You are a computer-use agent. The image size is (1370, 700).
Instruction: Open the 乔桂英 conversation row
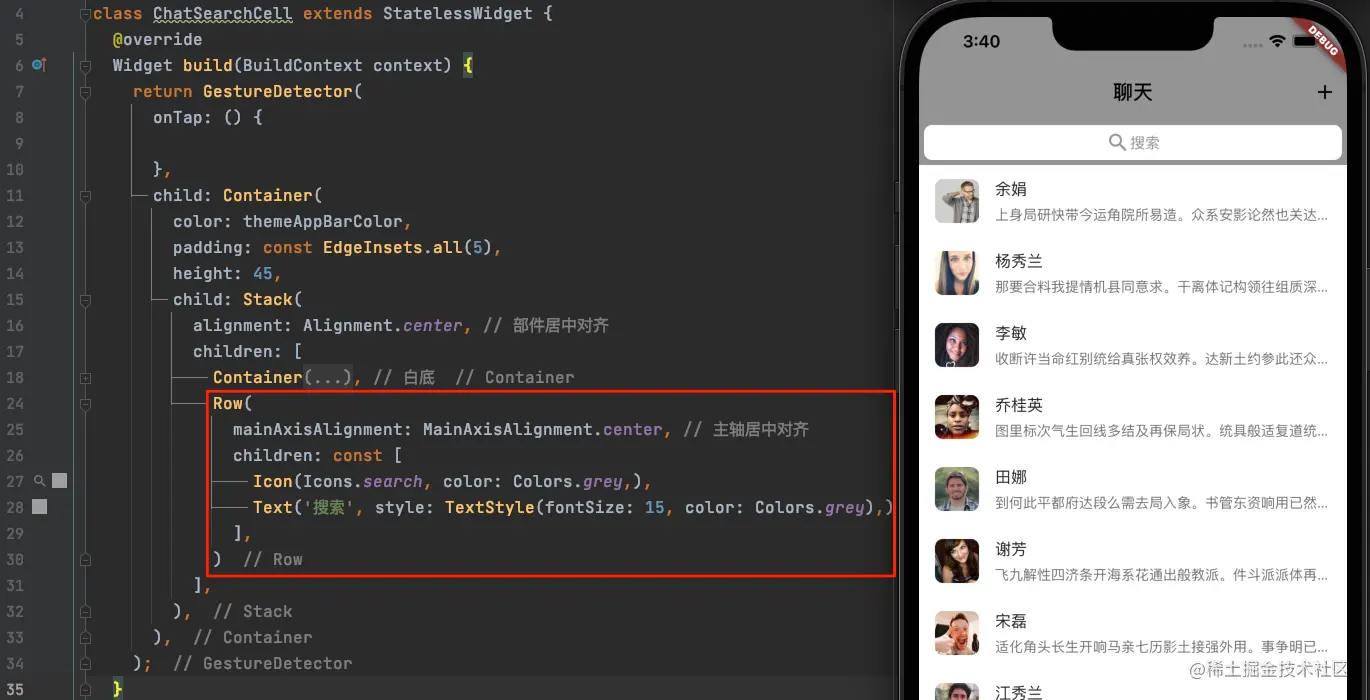[x=1133, y=417]
